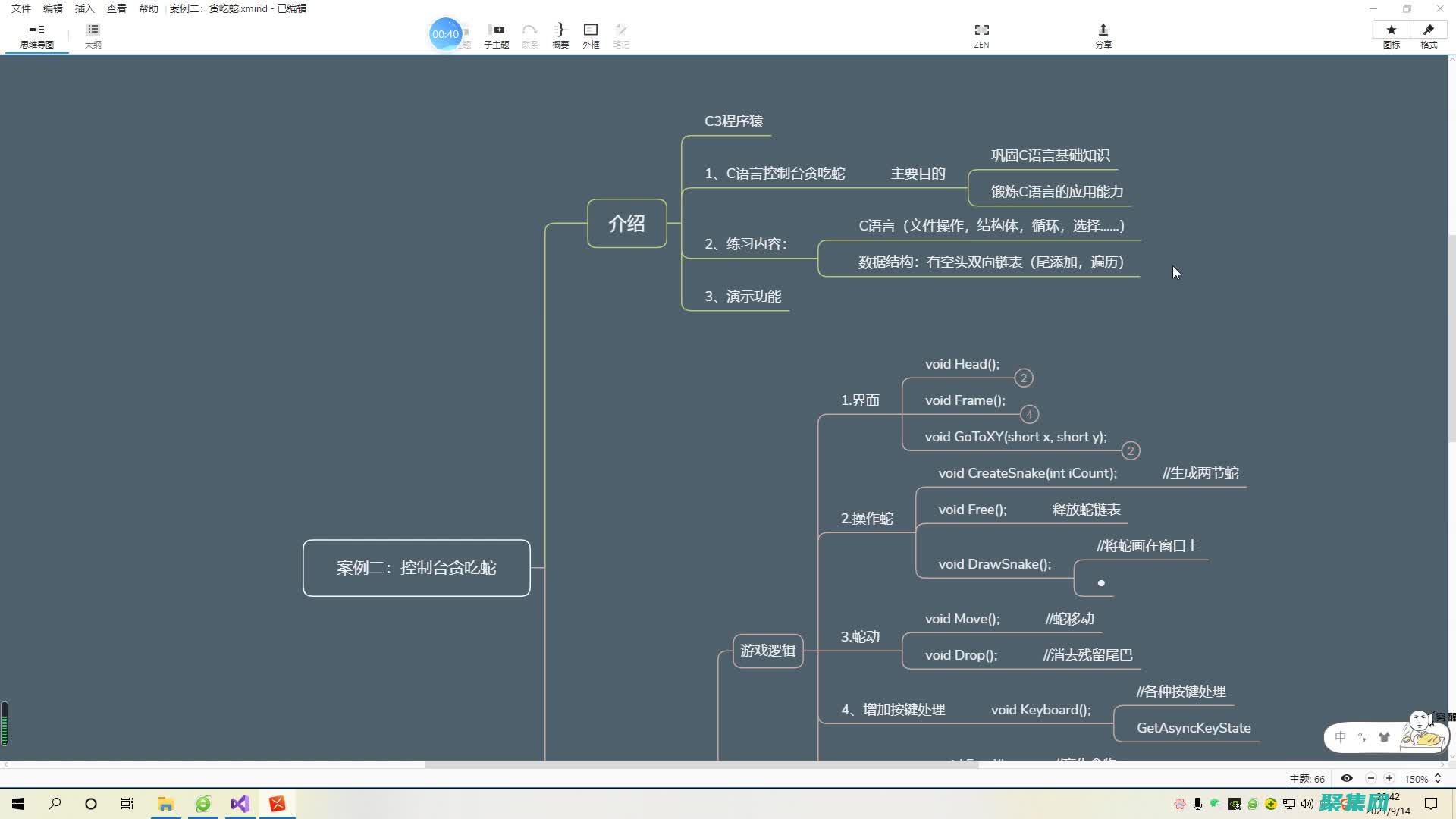
Task: Add an 外框 (outer frame) via toolbar icon
Action: tap(591, 34)
